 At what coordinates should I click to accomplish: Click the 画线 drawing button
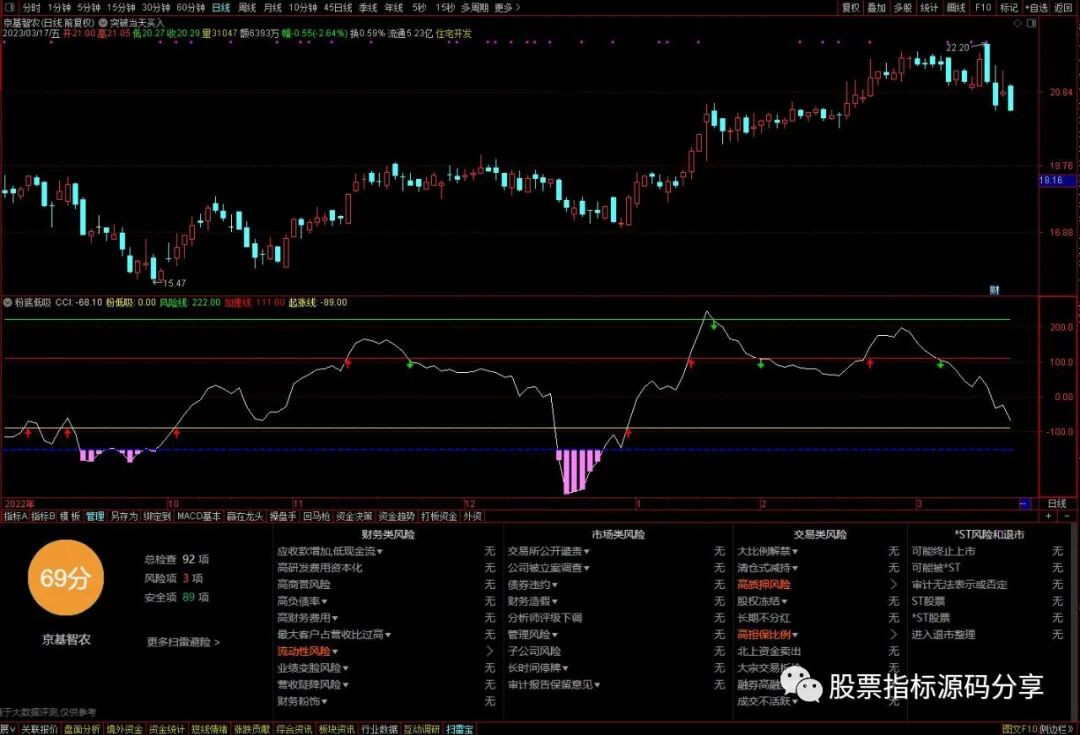pos(956,8)
